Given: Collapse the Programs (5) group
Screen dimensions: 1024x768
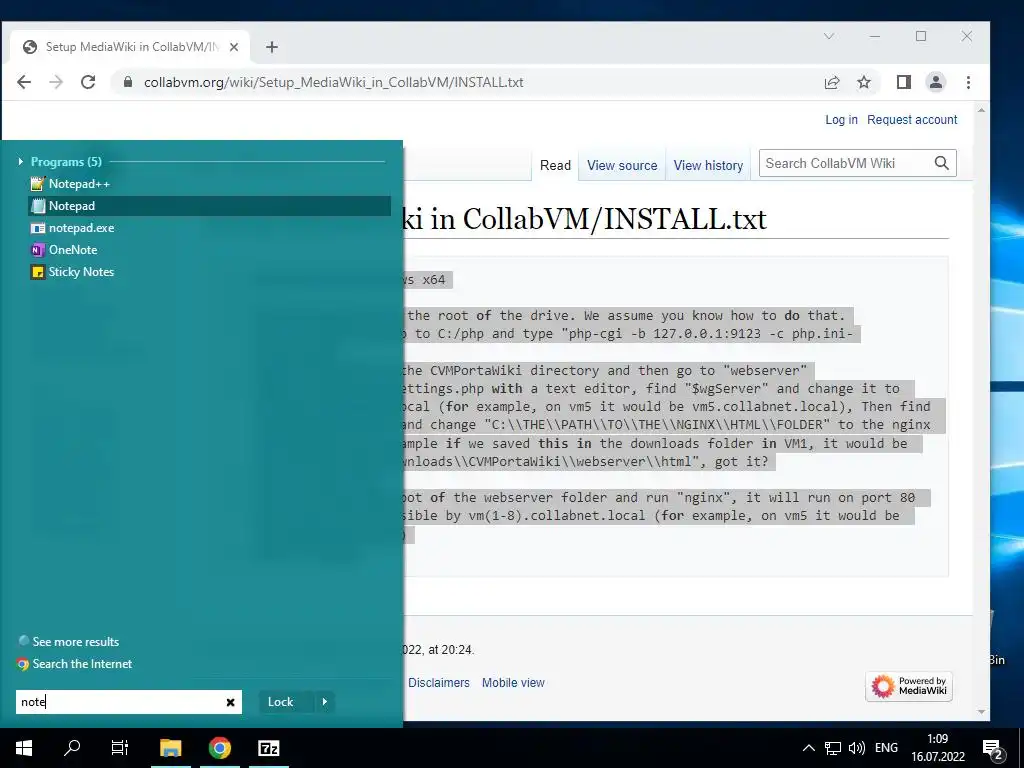Looking at the screenshot, I should pyautogui.click(x=21, y=161).
